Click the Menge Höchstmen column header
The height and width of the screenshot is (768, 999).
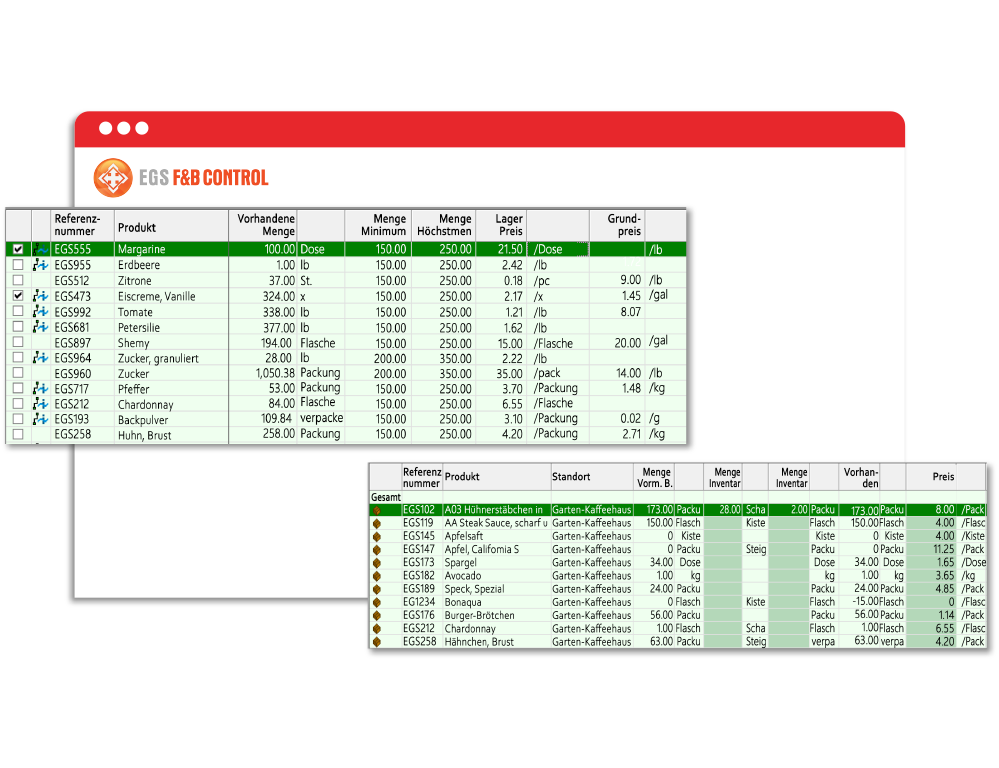point(444,225)
